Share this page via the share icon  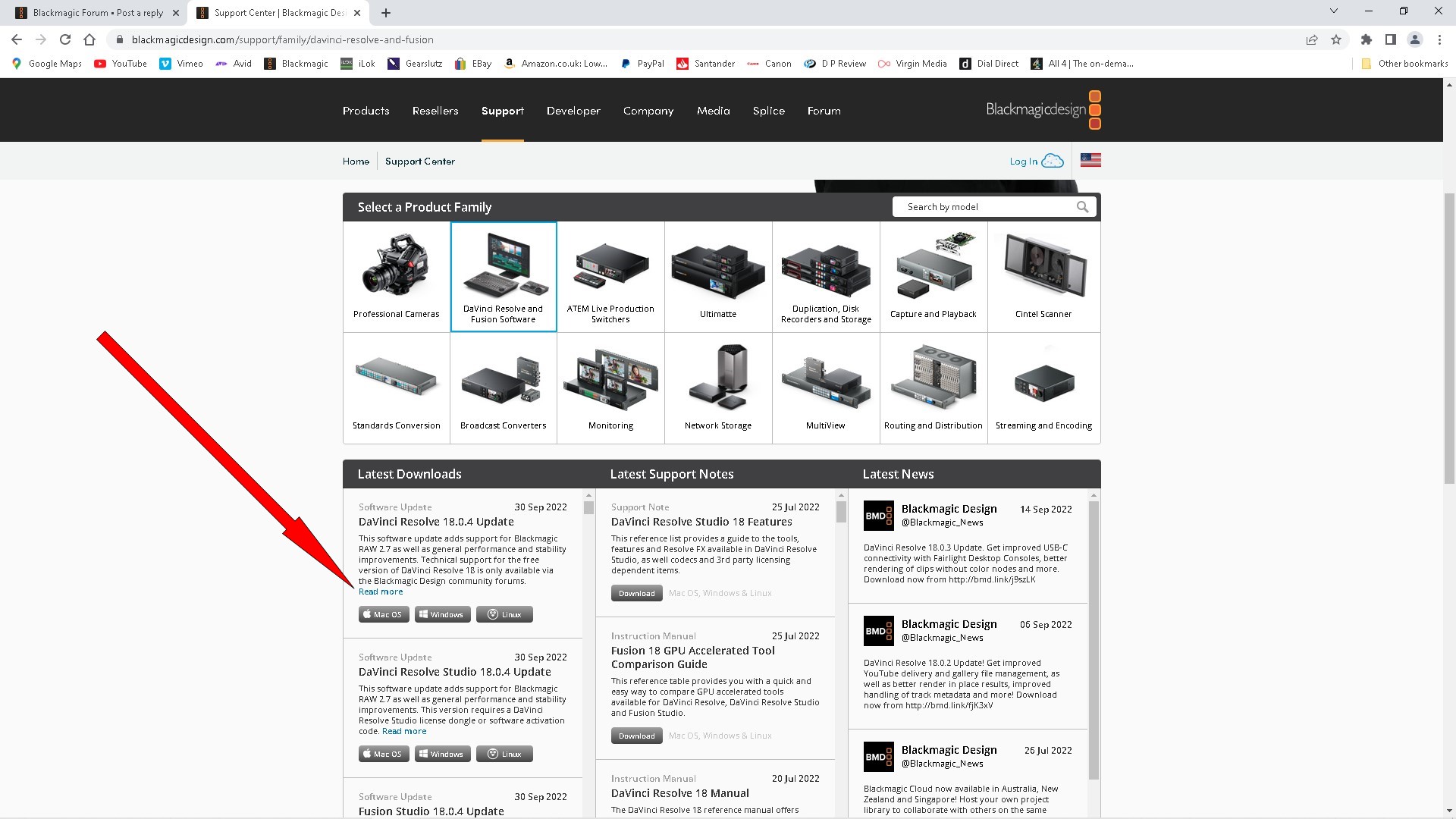pos(1312,39)
